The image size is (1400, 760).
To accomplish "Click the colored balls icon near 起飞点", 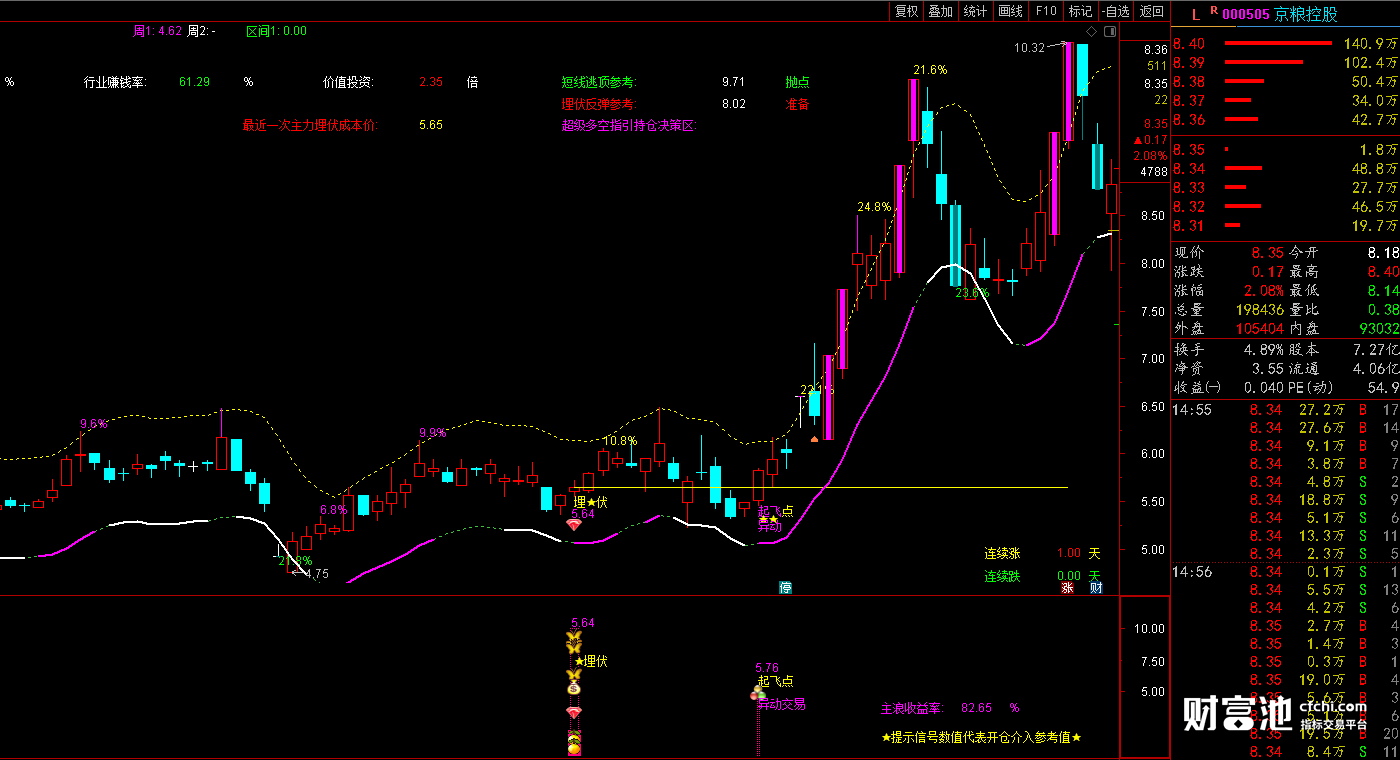I will [759, 692].
